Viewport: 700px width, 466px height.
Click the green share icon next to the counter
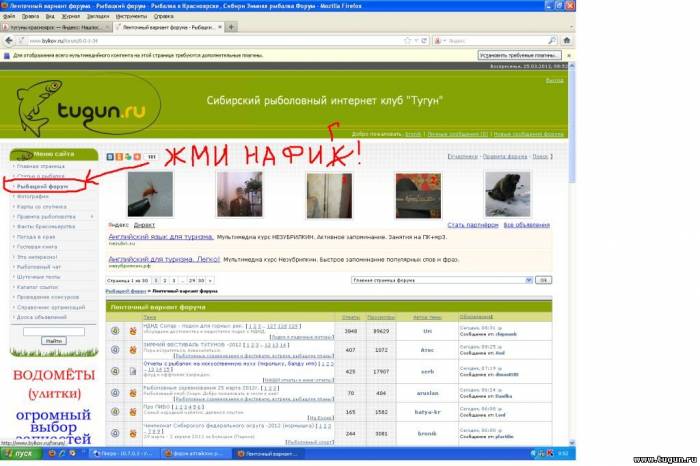tap(128, 157)
